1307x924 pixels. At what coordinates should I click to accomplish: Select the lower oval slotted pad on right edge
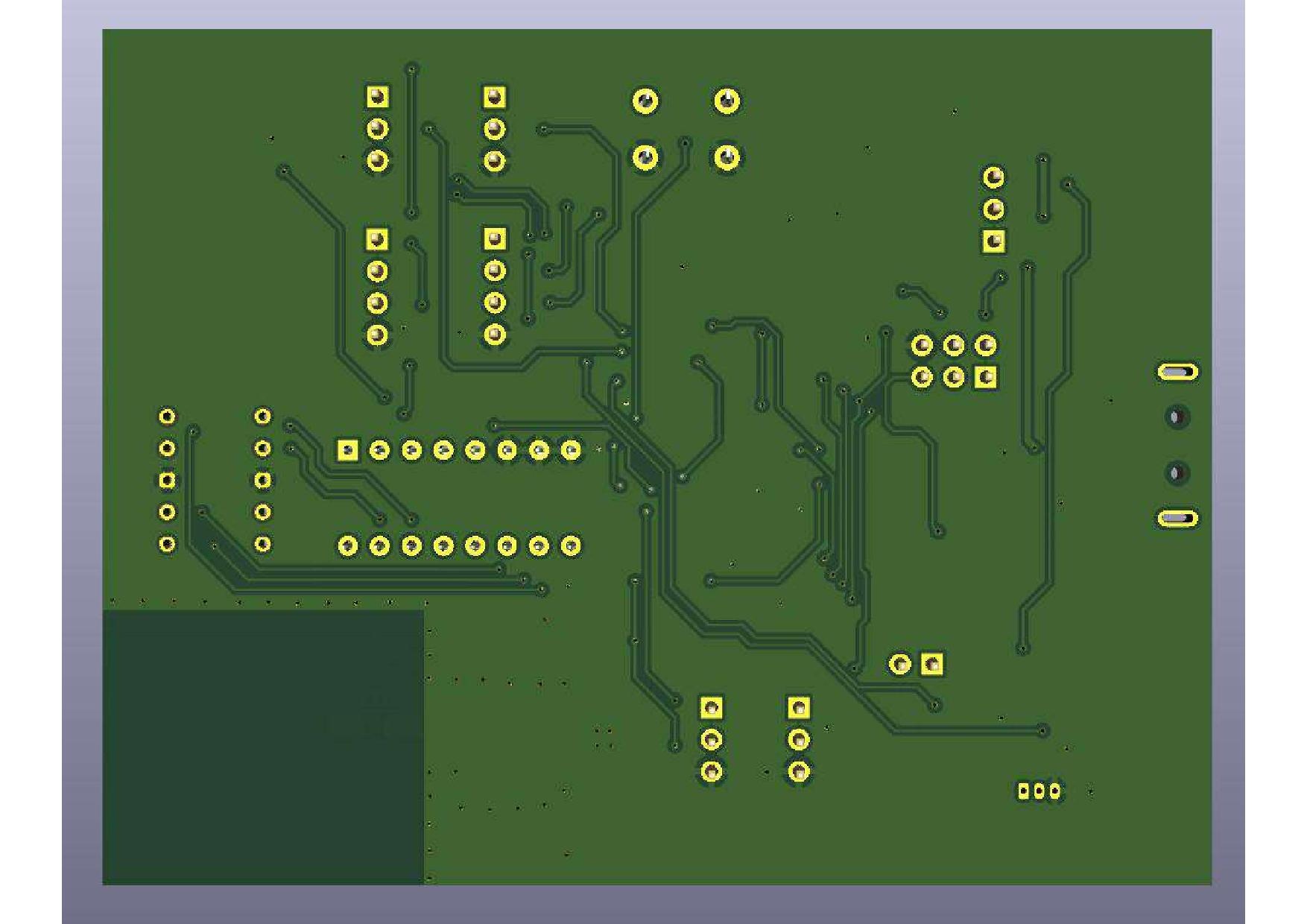1177,518
